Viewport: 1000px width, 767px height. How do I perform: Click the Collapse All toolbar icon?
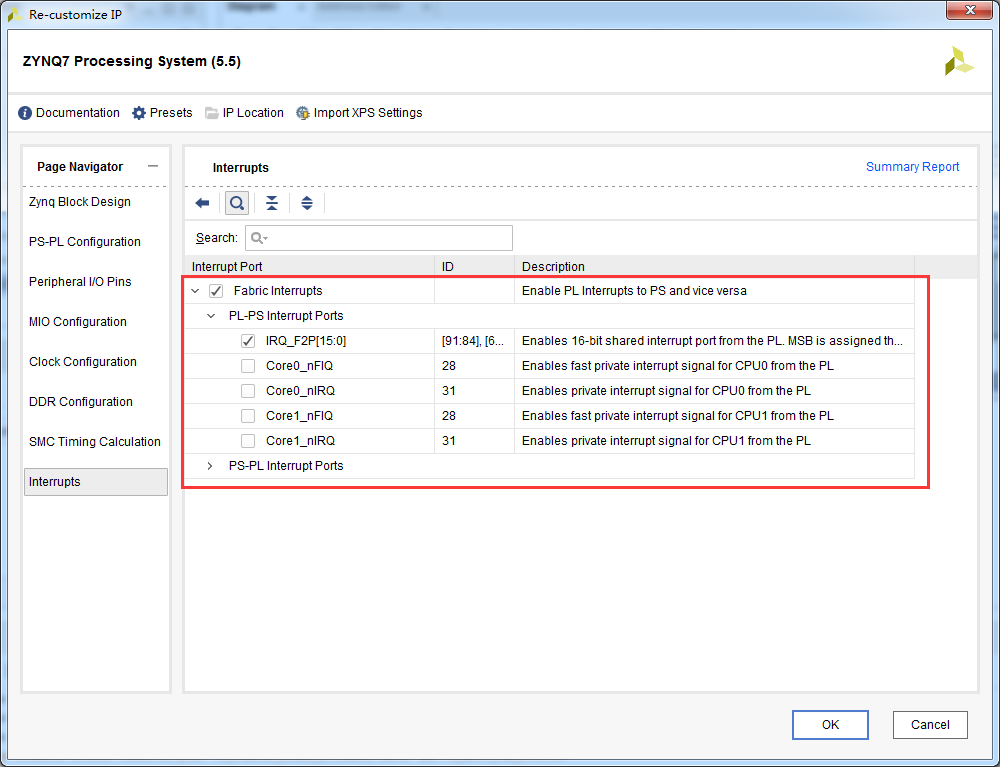(272, 203)
